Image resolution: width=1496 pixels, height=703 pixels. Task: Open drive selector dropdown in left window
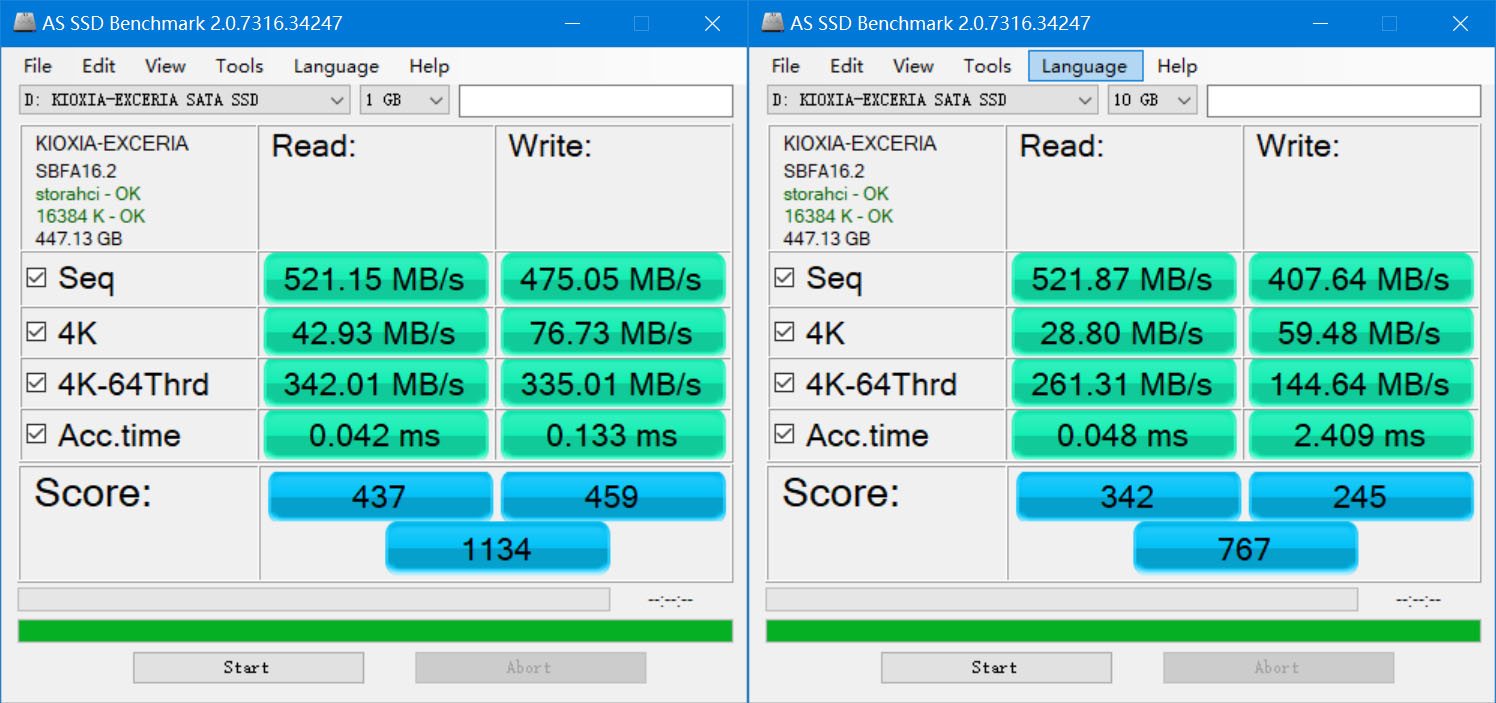[x=184, y=100]
